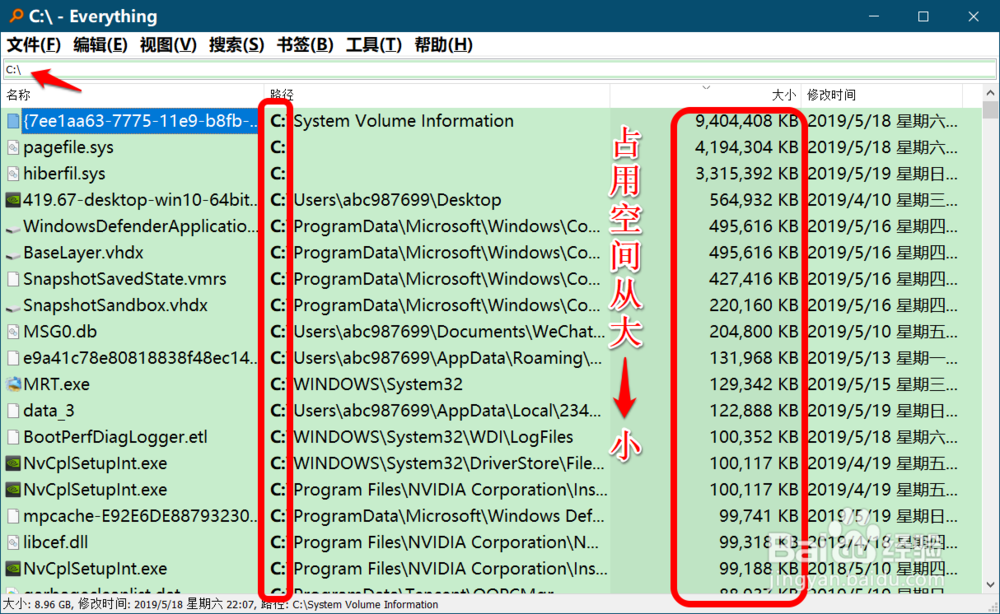Open the 工具(T) menu
Image resolution: width=1000 pixels, height=614 pixels.
pyautogui.click(x=373, y=44)
